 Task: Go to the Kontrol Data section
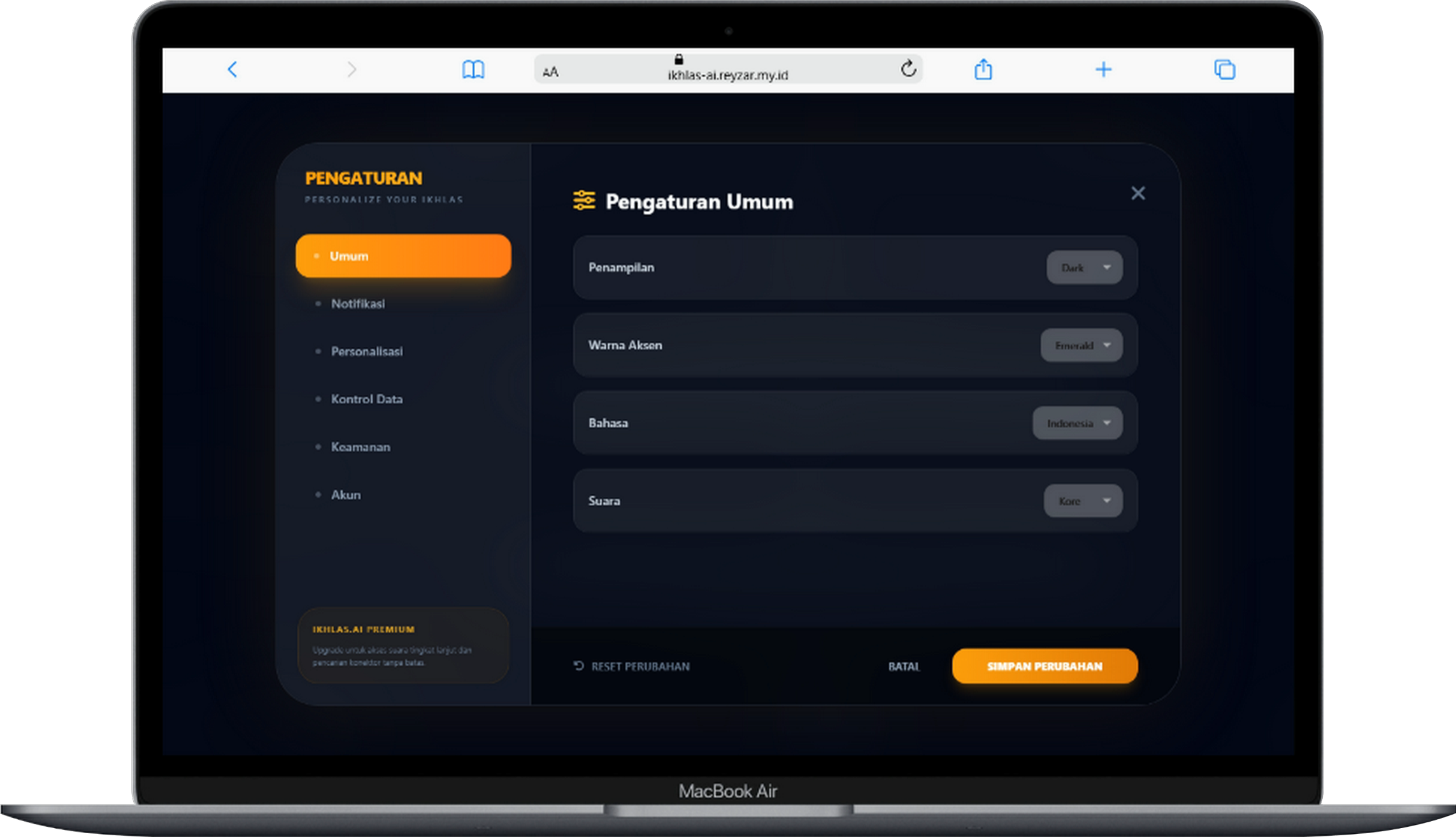point(366,399)
